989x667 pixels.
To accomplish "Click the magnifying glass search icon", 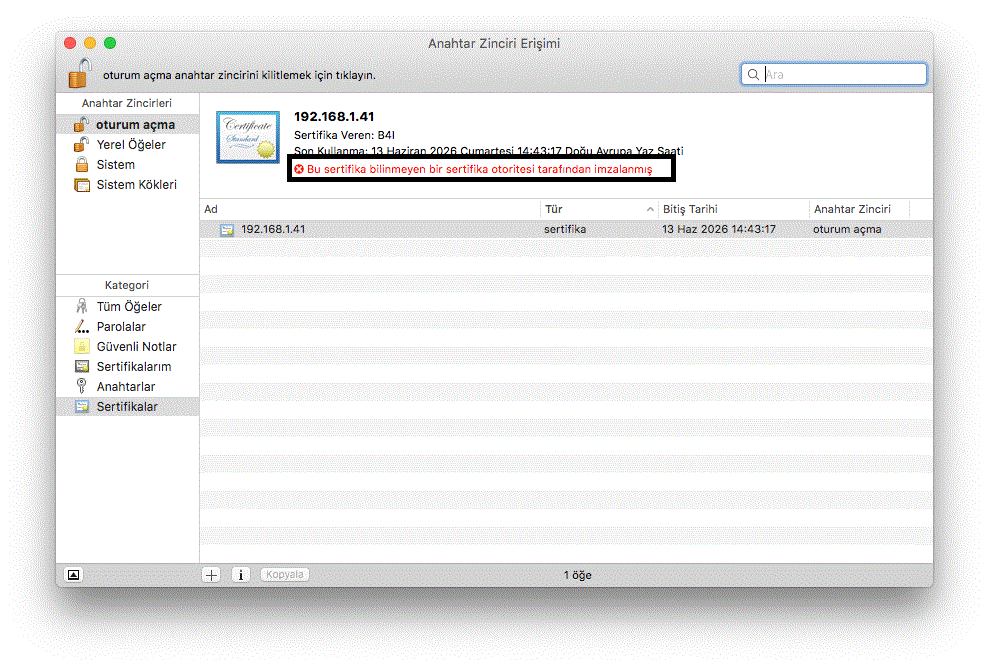I will click(x=753, y=74).
